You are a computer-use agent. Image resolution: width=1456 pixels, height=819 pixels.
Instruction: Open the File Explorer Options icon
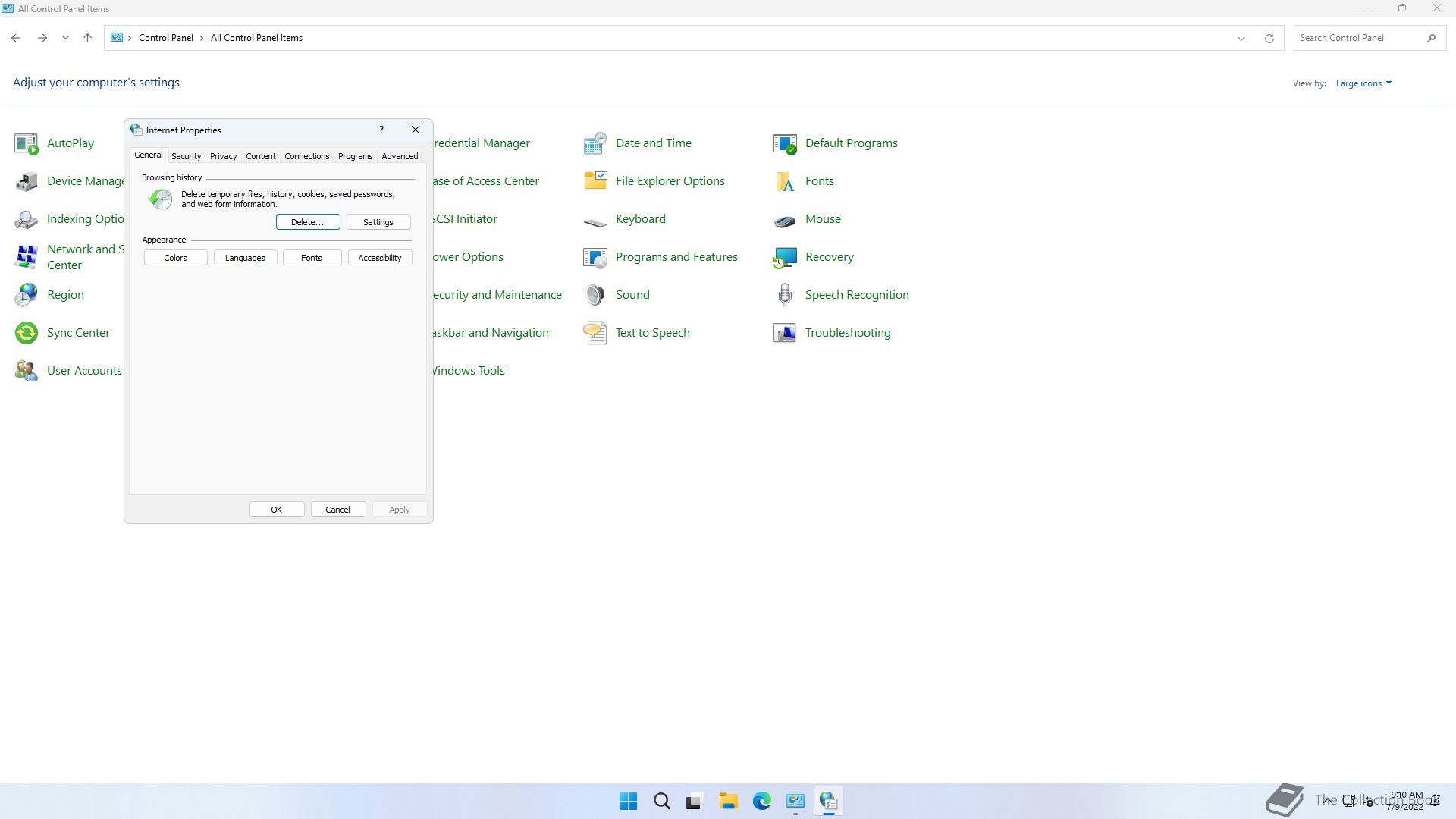click(595, 181)
